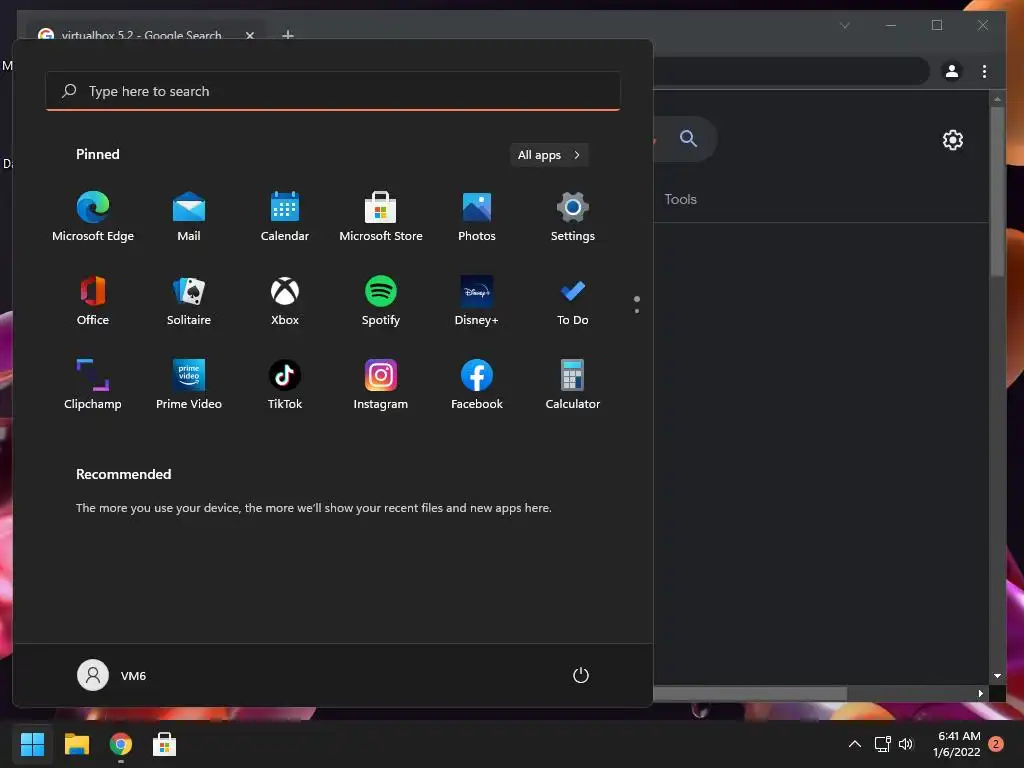
Task: Launch the Facebook app
Action: coord(477,385)
